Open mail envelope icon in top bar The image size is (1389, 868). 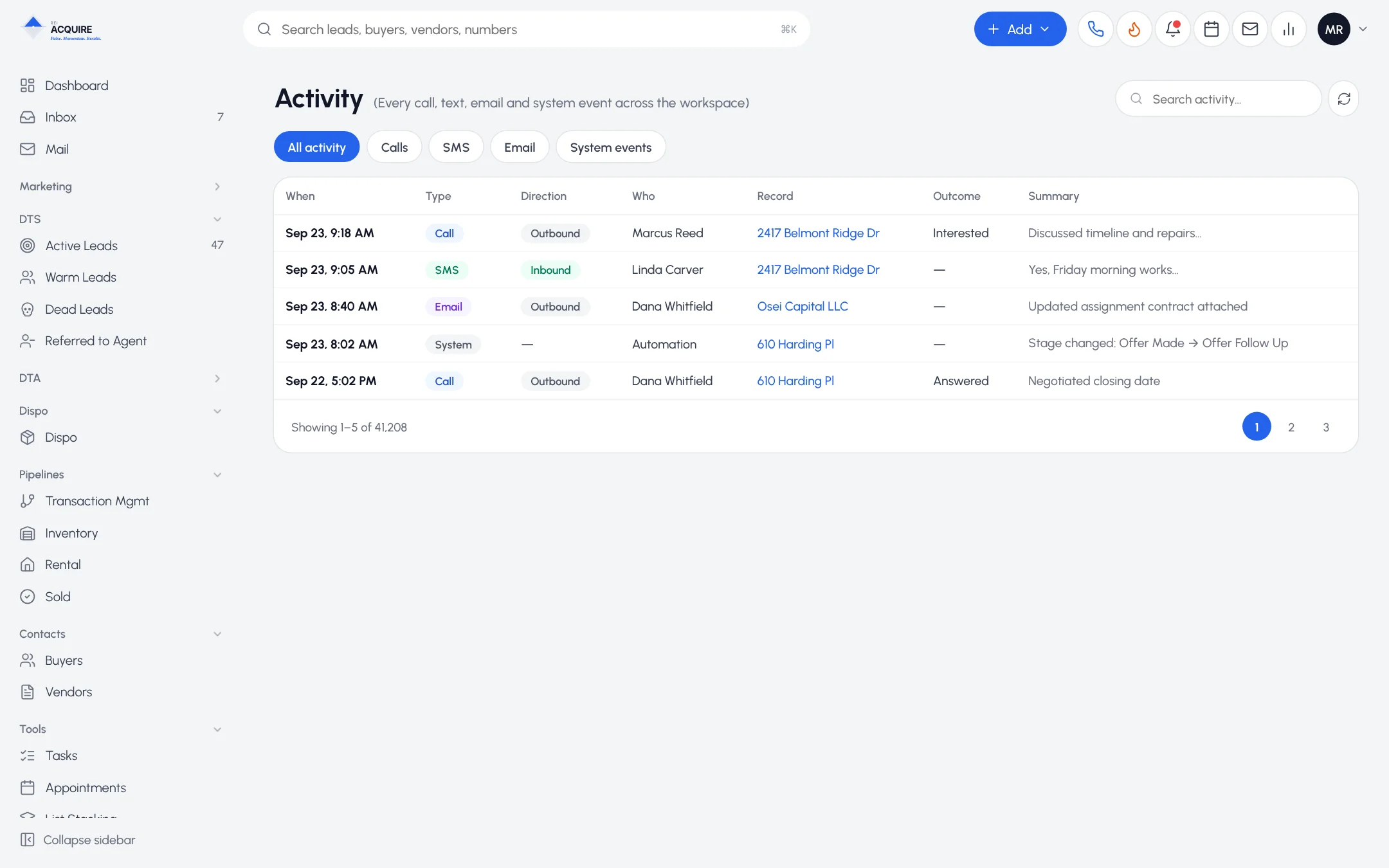coord(1249,29)
